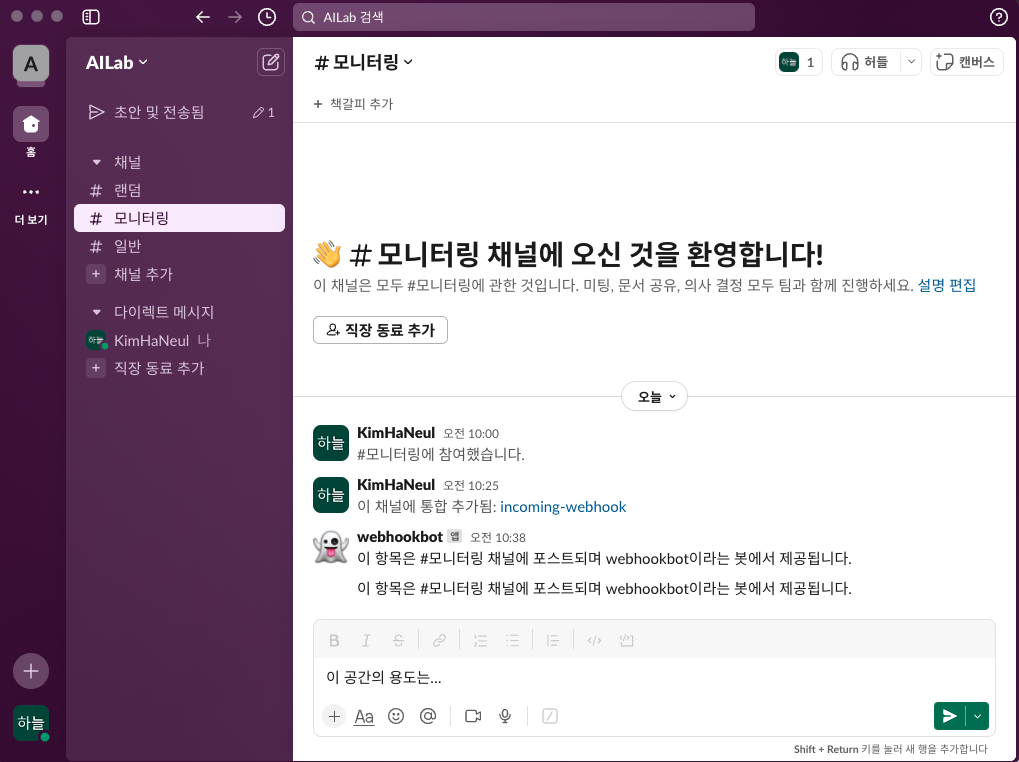Open help question mark icon

pyautogui.click(x=998, y=17)
